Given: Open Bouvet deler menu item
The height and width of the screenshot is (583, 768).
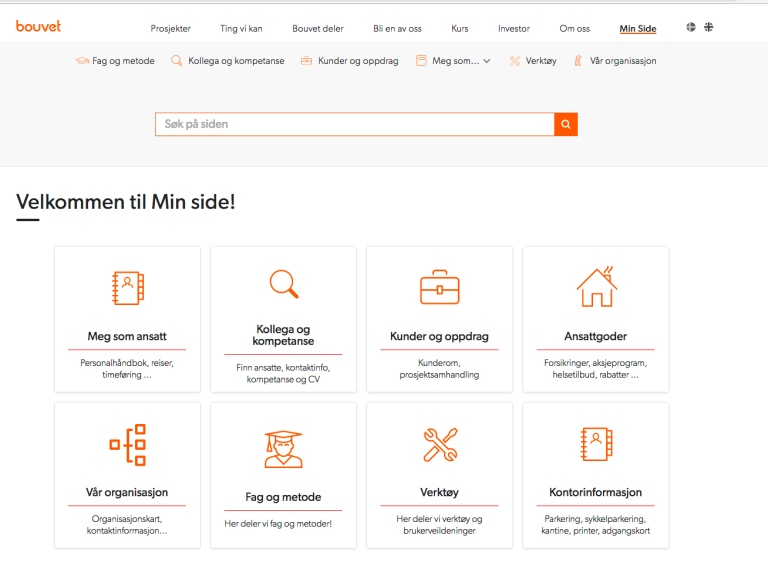Looking at the screenshot, I should point(318,28).
